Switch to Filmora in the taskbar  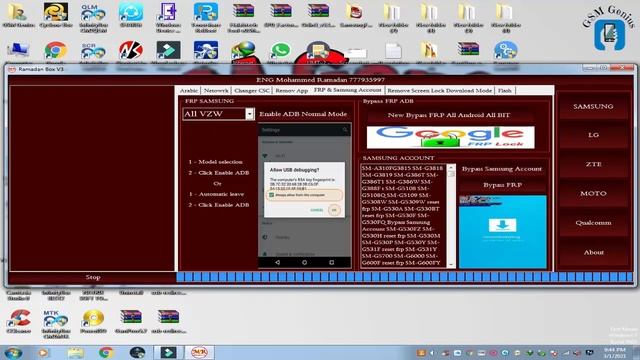click(x=168, y=352)
